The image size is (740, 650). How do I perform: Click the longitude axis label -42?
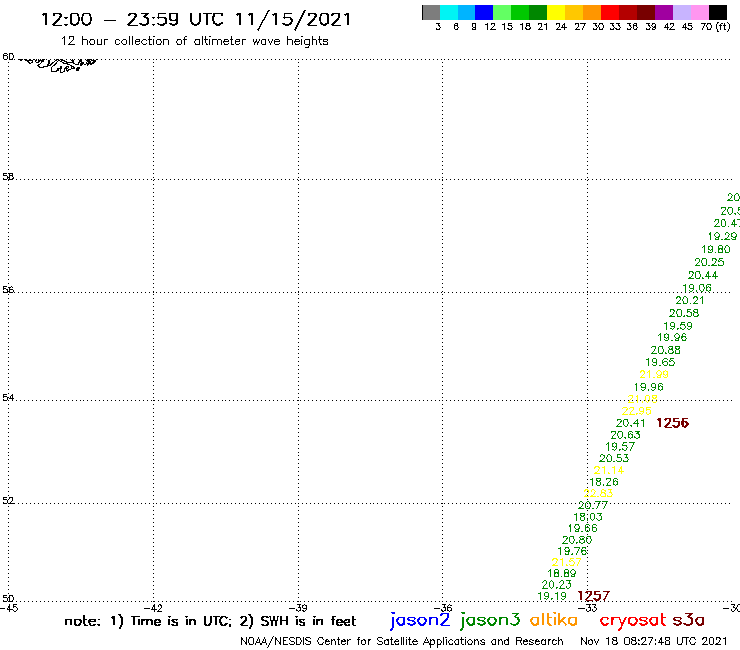[x=153, y=608]
